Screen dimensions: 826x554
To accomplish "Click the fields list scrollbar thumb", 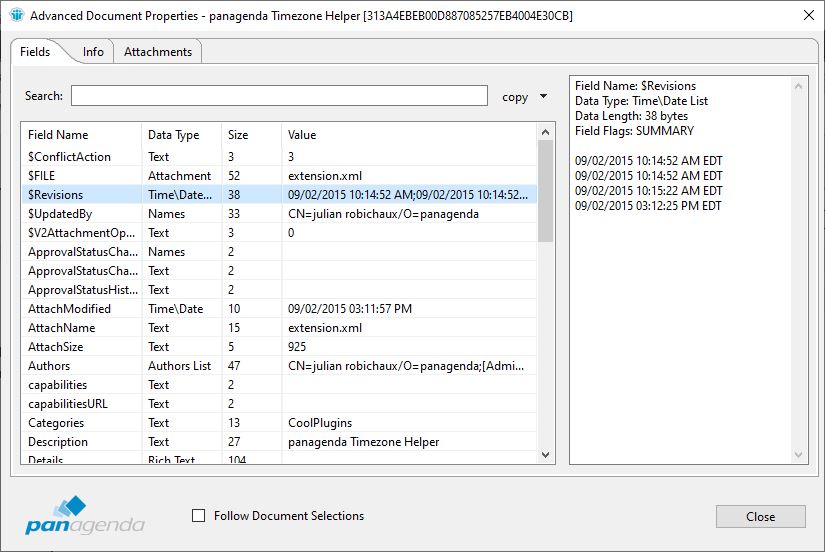I will point(545,191).
